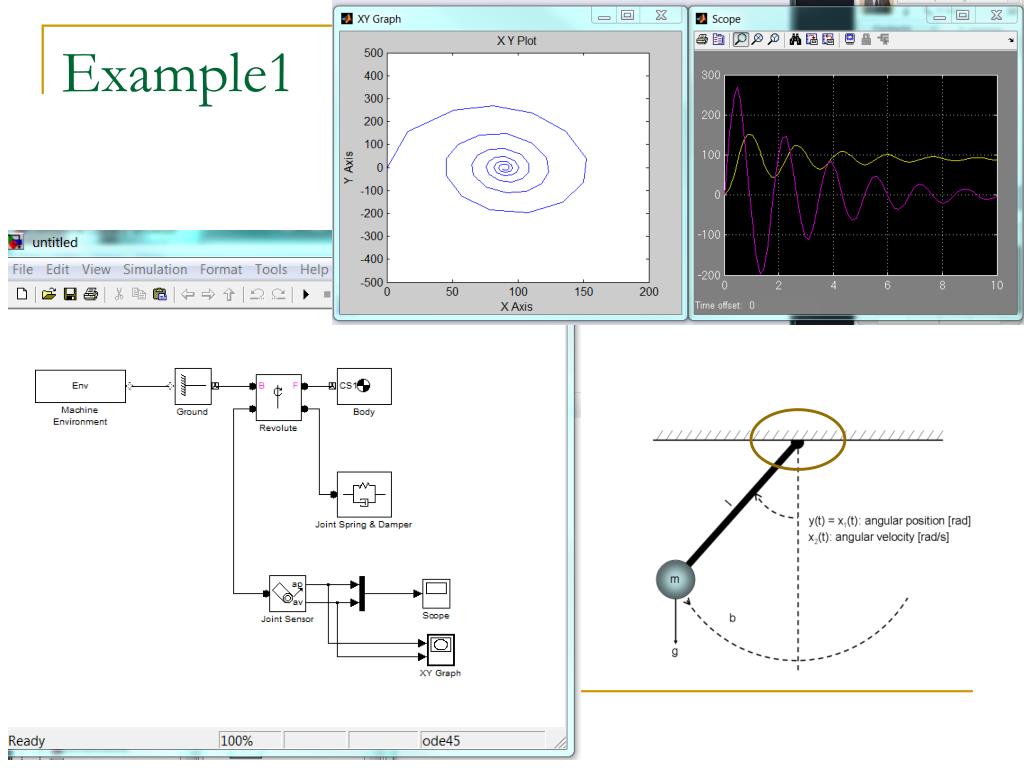Select the Zoom tool in the Scope toolbar
This screenshot has height=768, width=1024.
coord(741,39)
